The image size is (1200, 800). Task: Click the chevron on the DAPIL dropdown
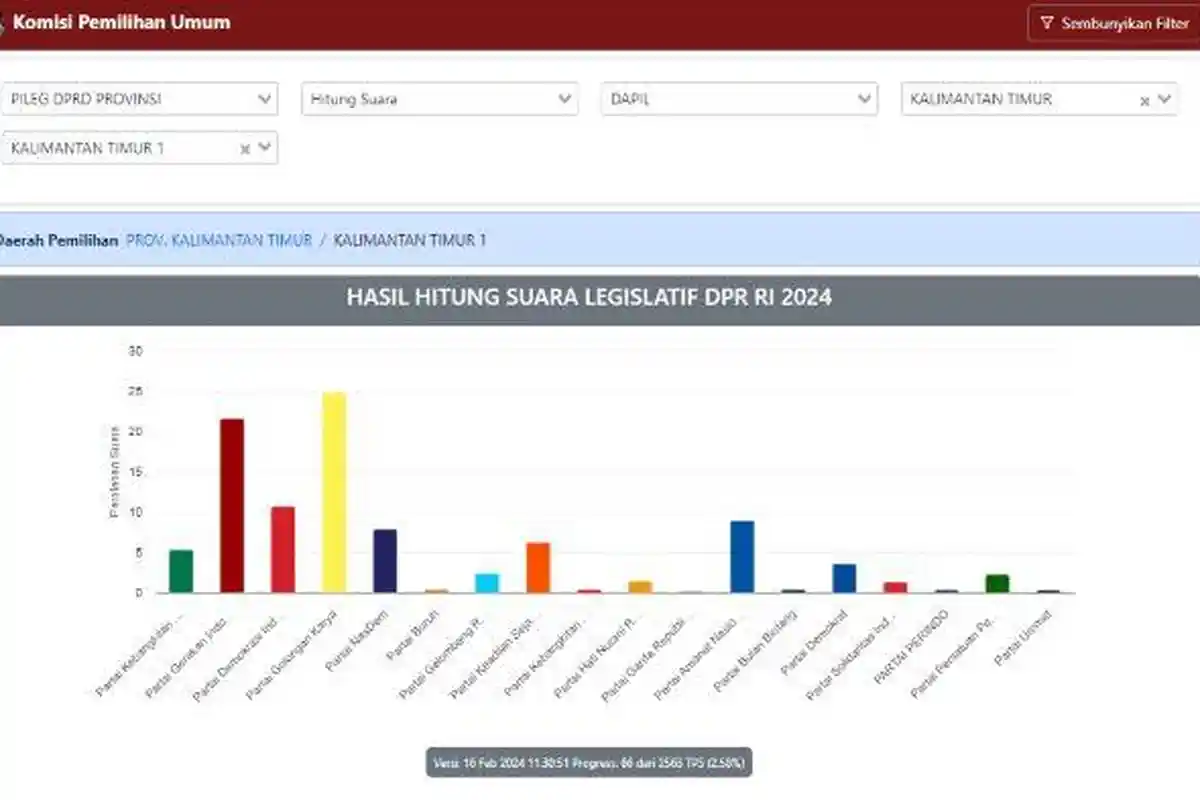[x=863, y=99]
